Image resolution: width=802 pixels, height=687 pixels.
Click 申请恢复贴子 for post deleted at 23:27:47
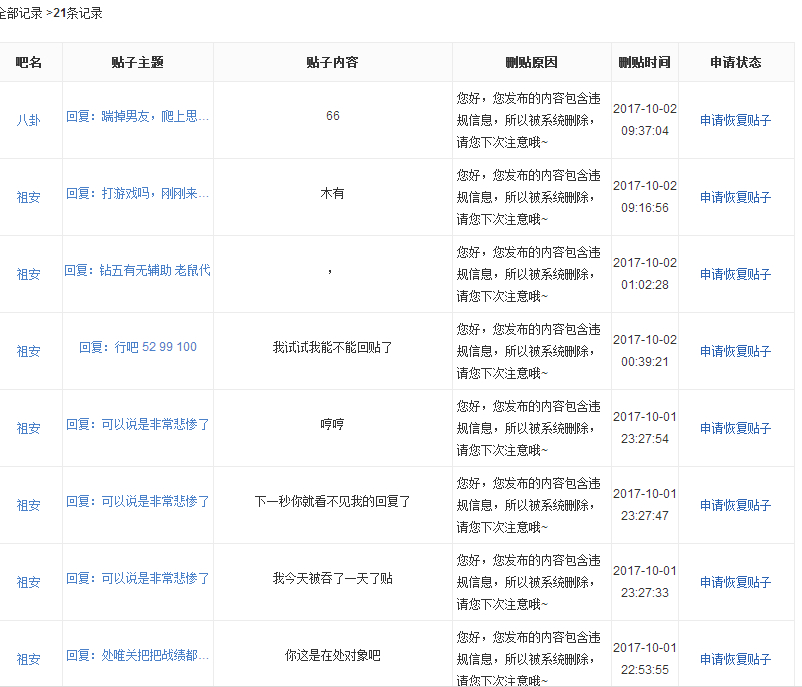point(735,505)
